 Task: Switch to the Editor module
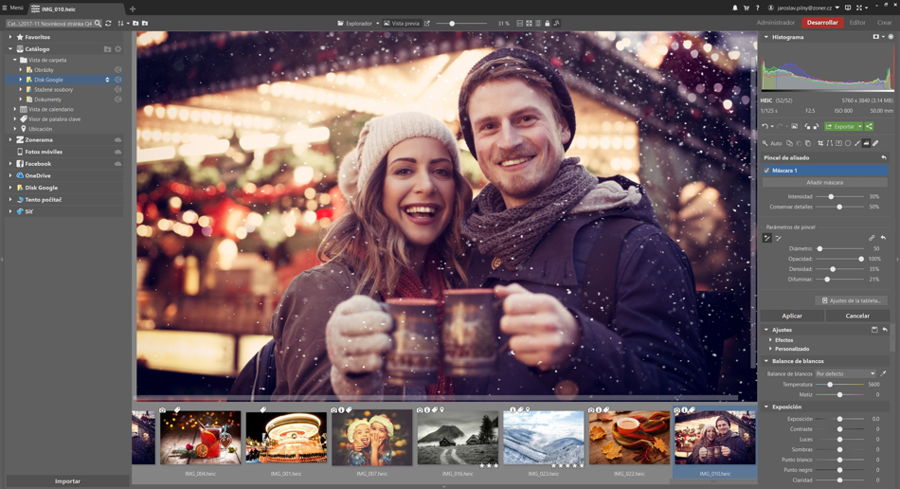click(x=857, y=23)
